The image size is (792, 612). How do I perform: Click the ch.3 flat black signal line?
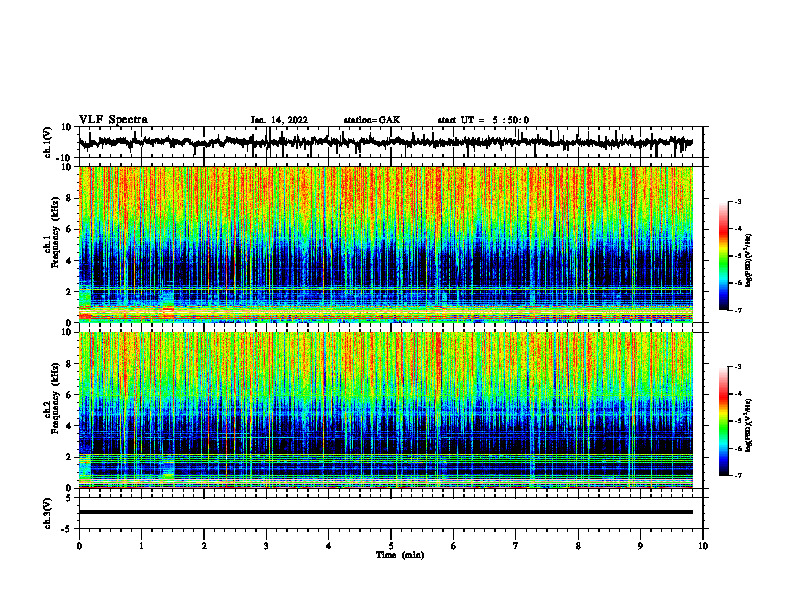pyautogui.click(x=386, y=512)
